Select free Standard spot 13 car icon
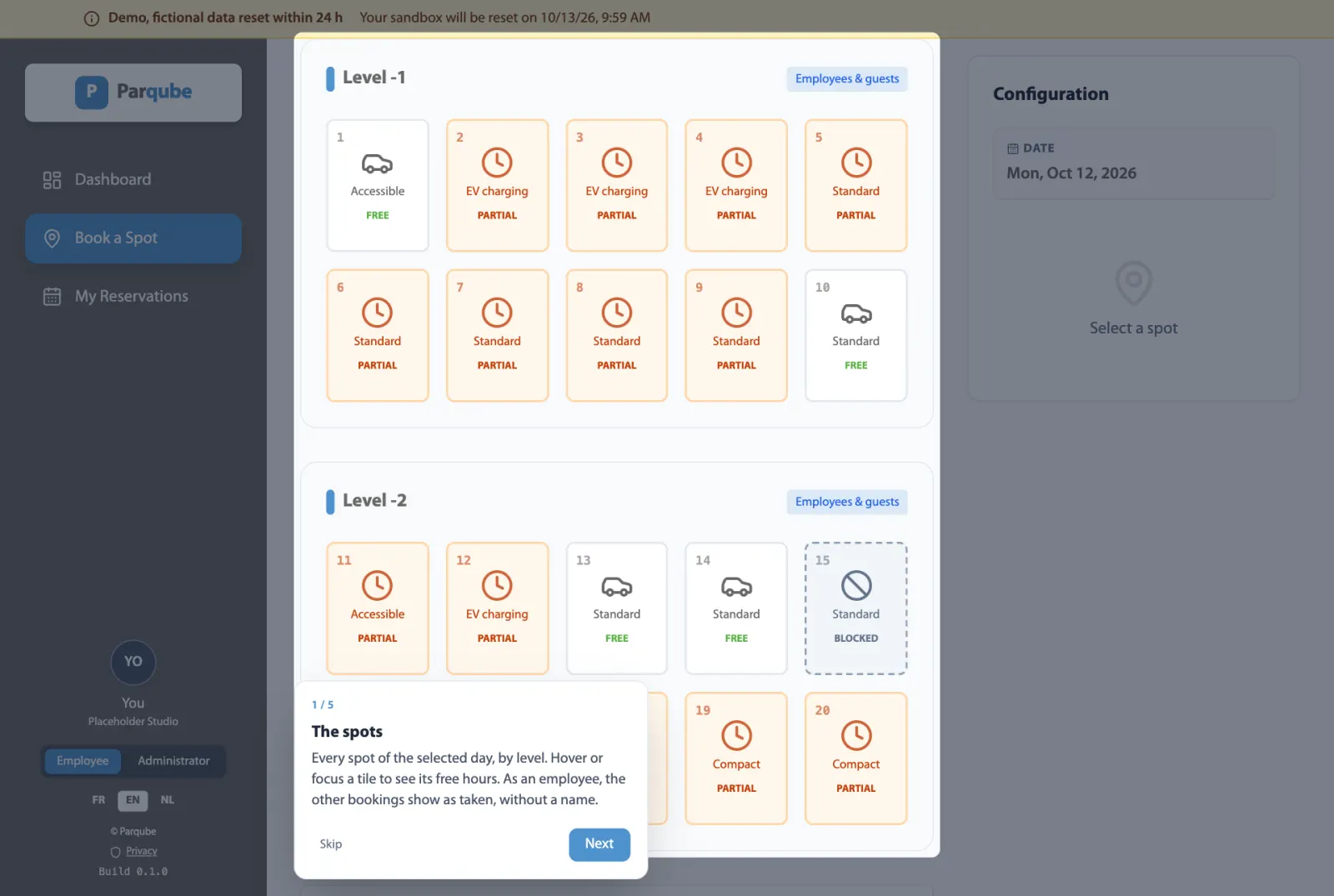1334x896 pixels. [617, 587]
